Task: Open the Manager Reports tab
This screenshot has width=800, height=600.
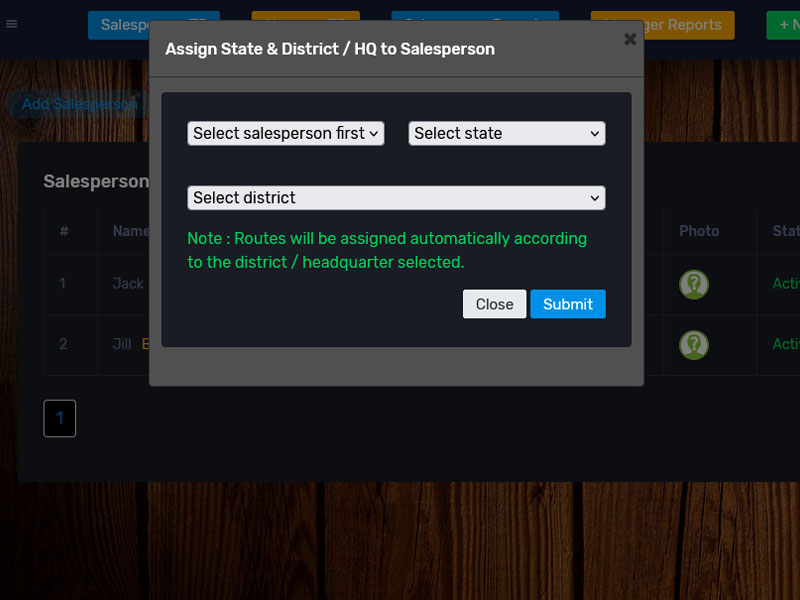Action: [x=662, y=25]
